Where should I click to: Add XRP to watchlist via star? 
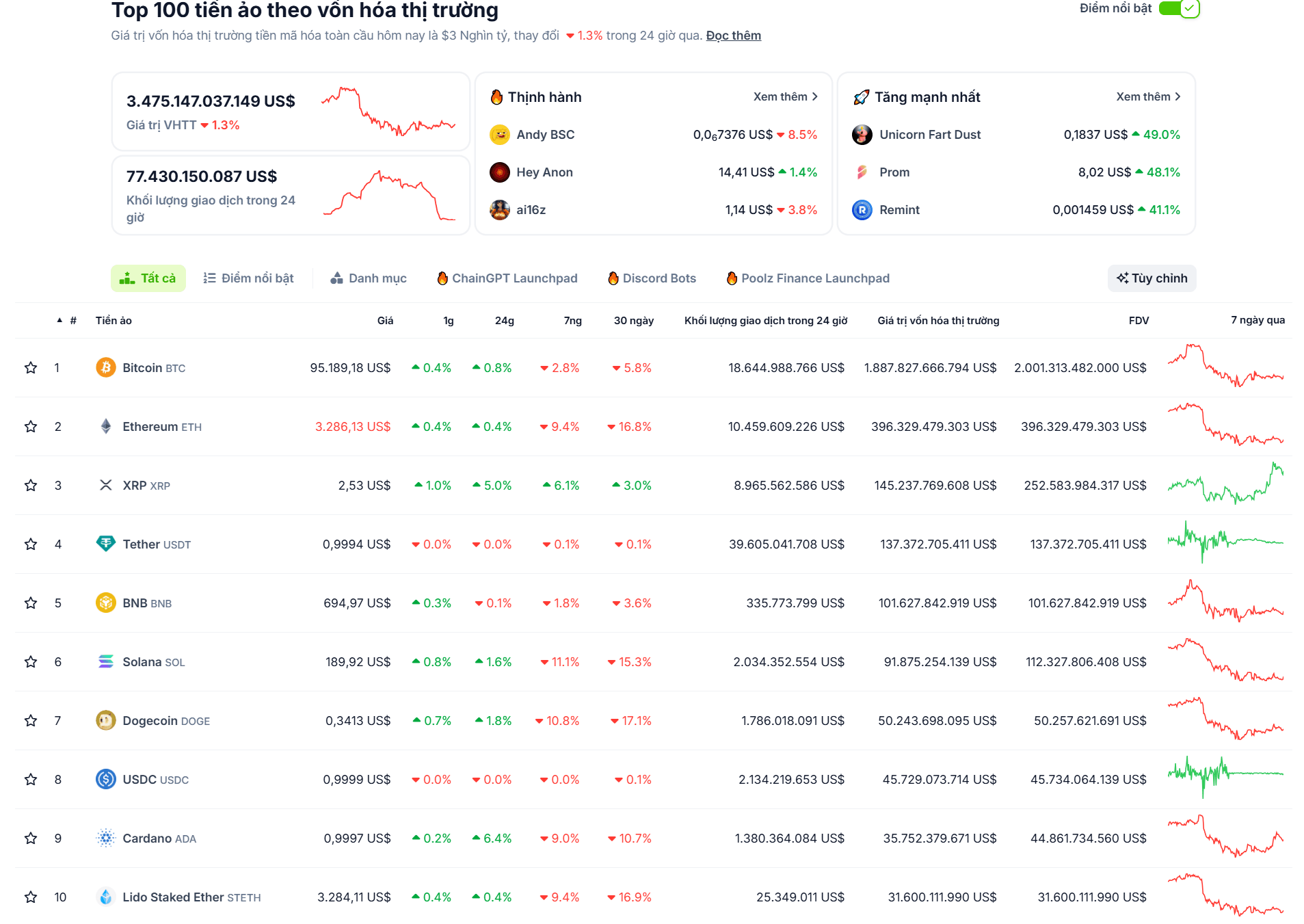pyautogui.click(x=31, y=485)
